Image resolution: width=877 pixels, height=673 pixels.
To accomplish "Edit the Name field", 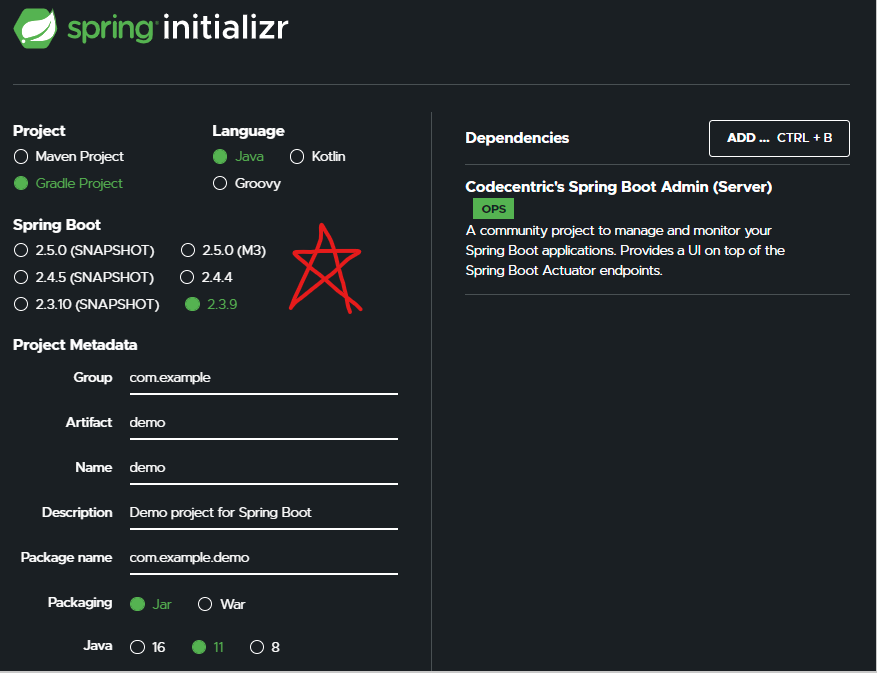I will pos(263,469).
